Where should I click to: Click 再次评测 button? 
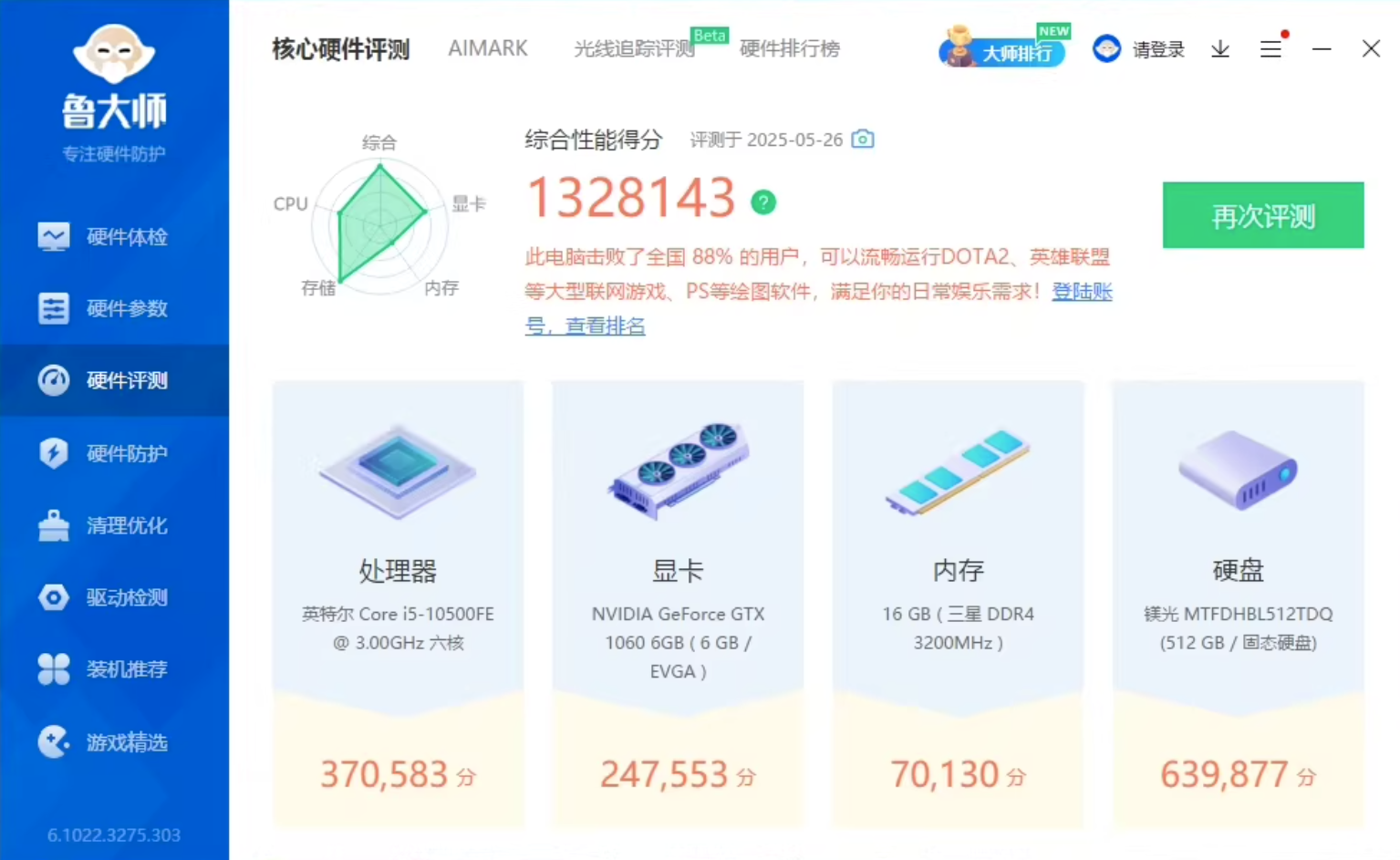tap(1263, 215)
